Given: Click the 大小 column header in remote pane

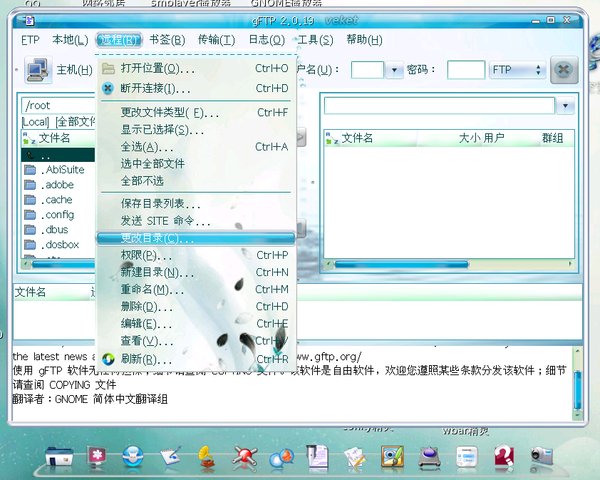Looking at the screenshot, I should click(x=469, y=138).
